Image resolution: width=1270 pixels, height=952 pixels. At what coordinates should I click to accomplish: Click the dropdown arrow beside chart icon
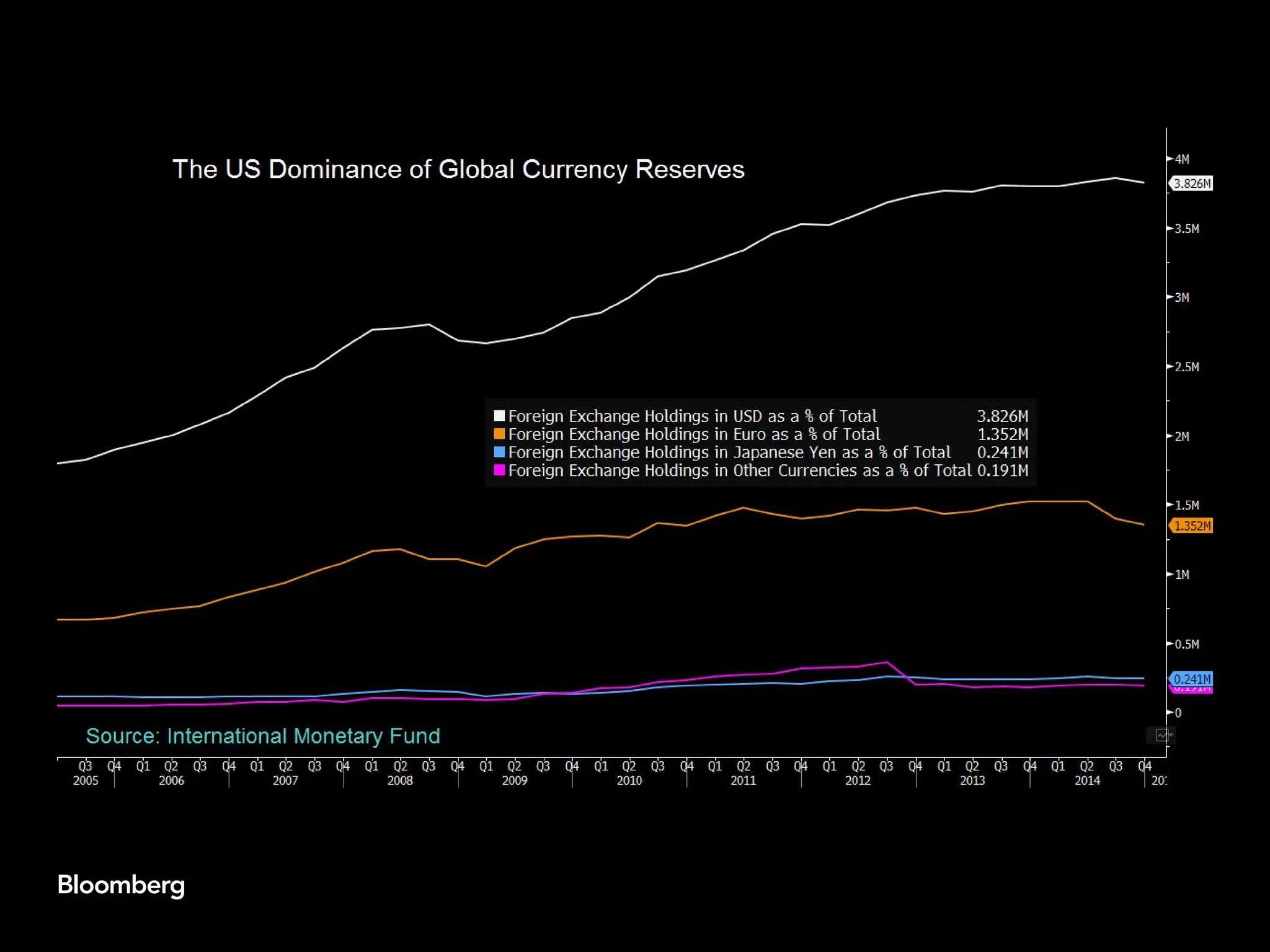[1171, 735]
